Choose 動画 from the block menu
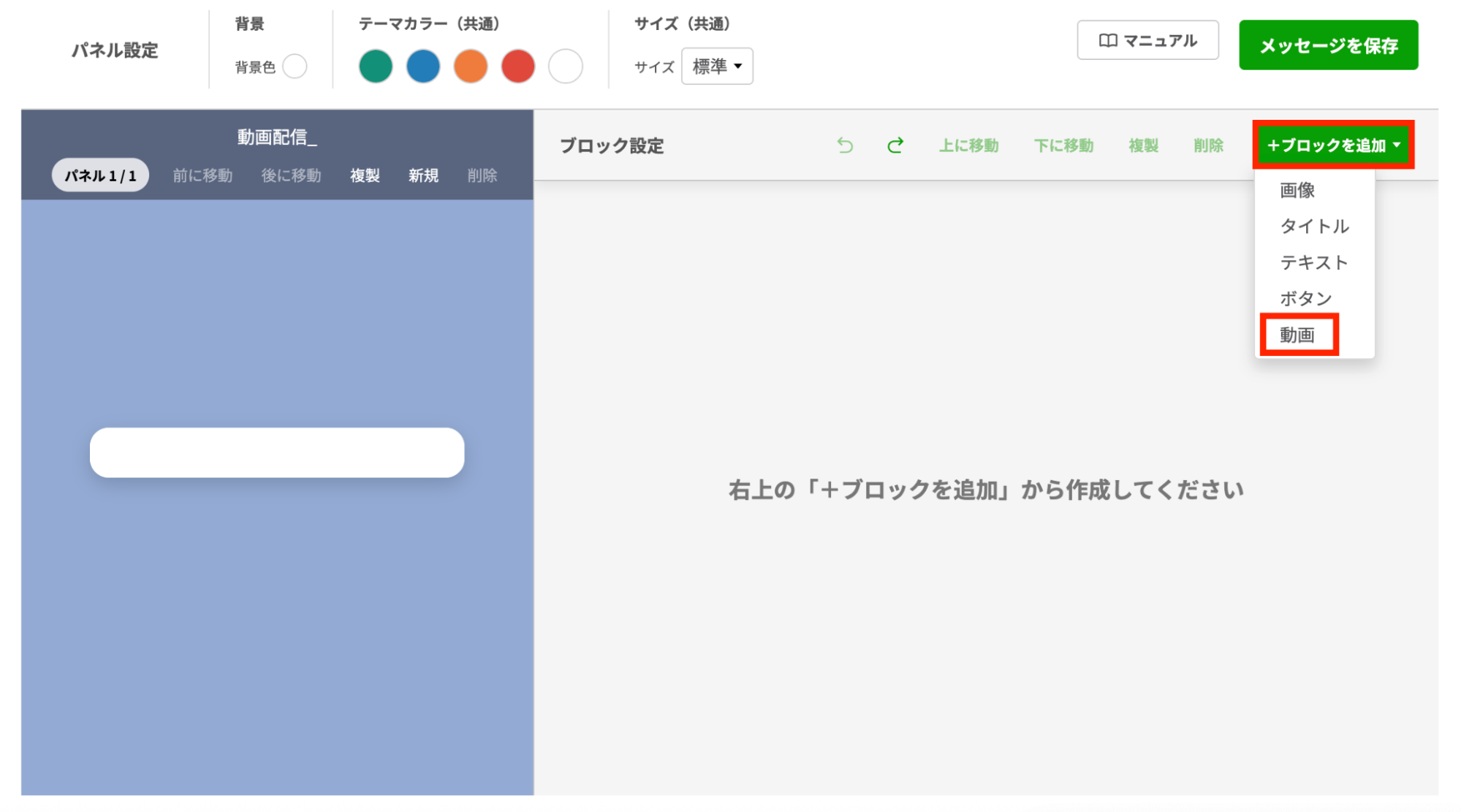The width and height of the screenshot is (1461, 812). (1298, 335)
